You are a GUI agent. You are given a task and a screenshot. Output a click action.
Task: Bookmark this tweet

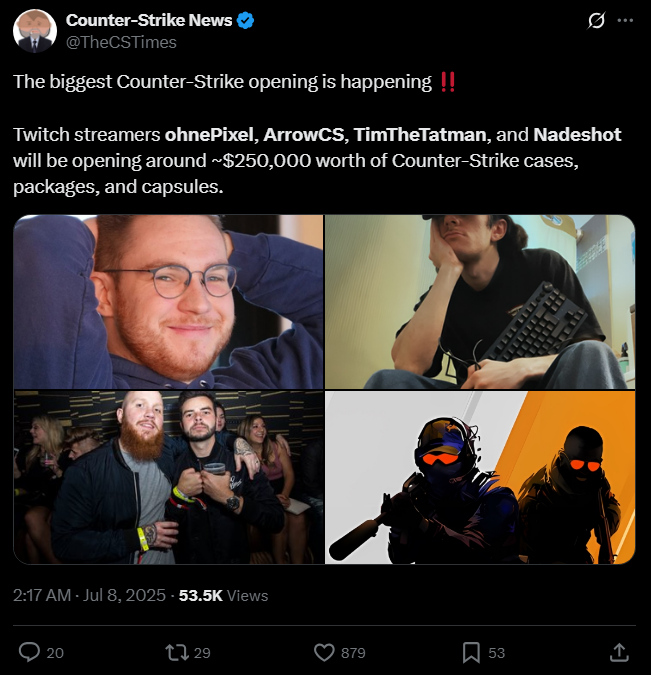tap(471, 653)
